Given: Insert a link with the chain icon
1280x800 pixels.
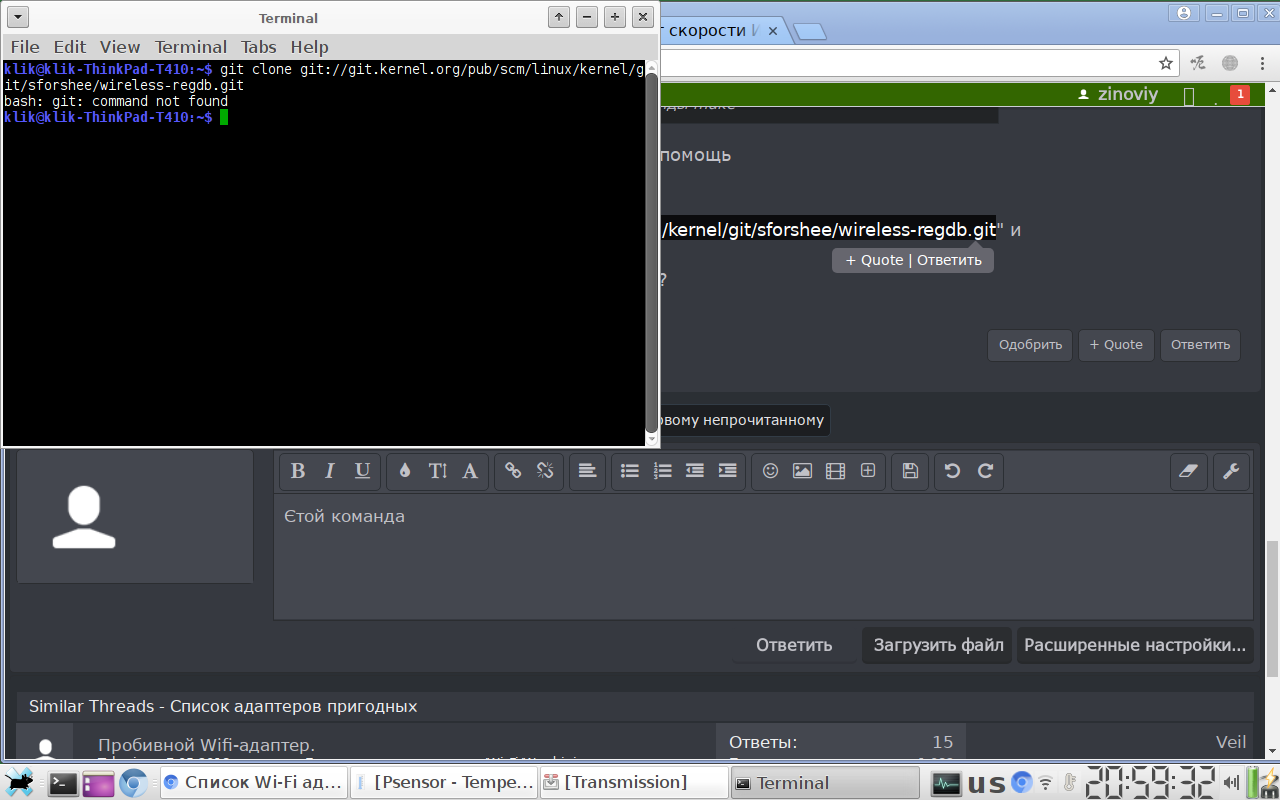Looking at the screenshot, I should (513, 471).
